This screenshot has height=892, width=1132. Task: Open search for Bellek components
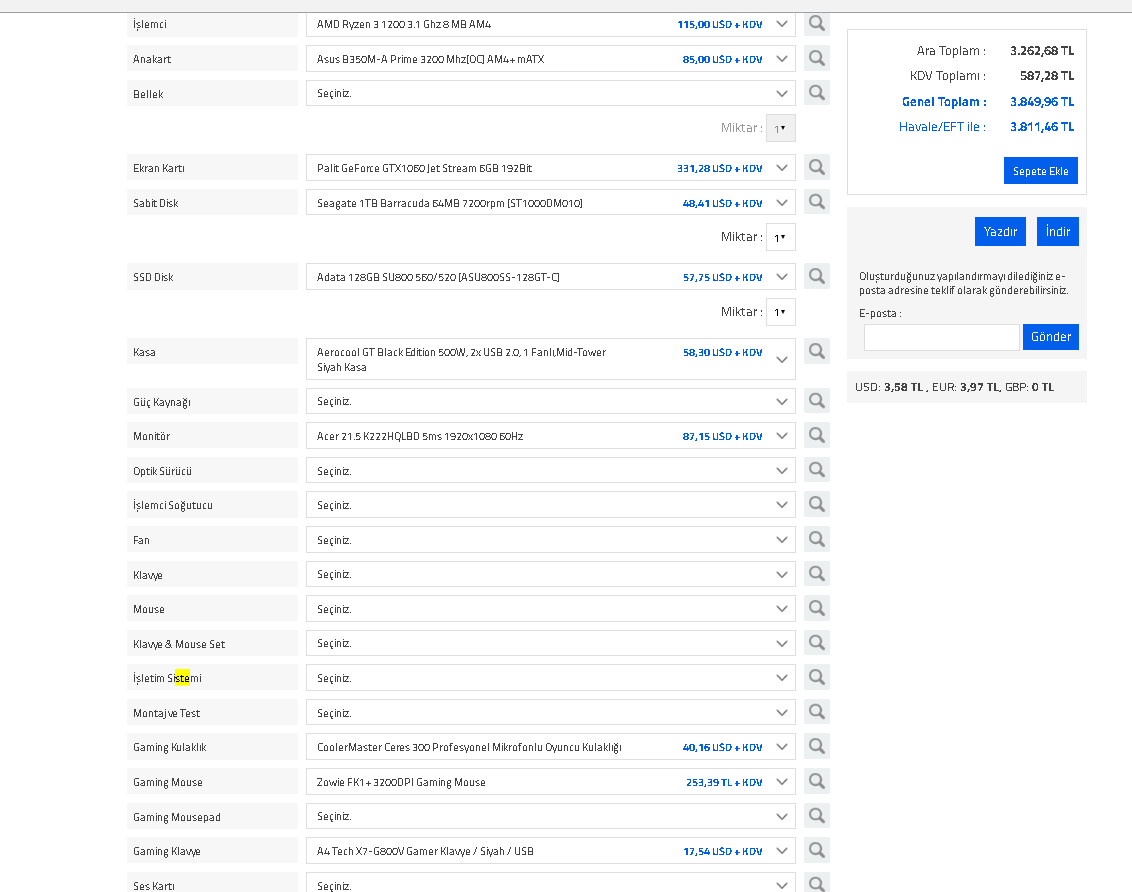817,92
